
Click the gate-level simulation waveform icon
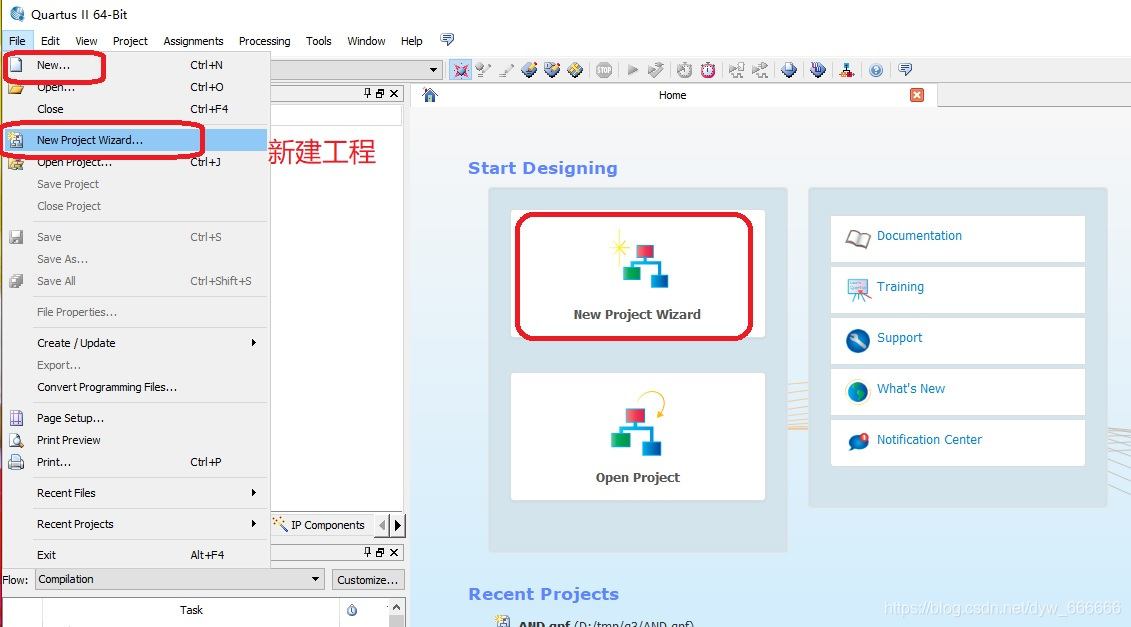760,70
